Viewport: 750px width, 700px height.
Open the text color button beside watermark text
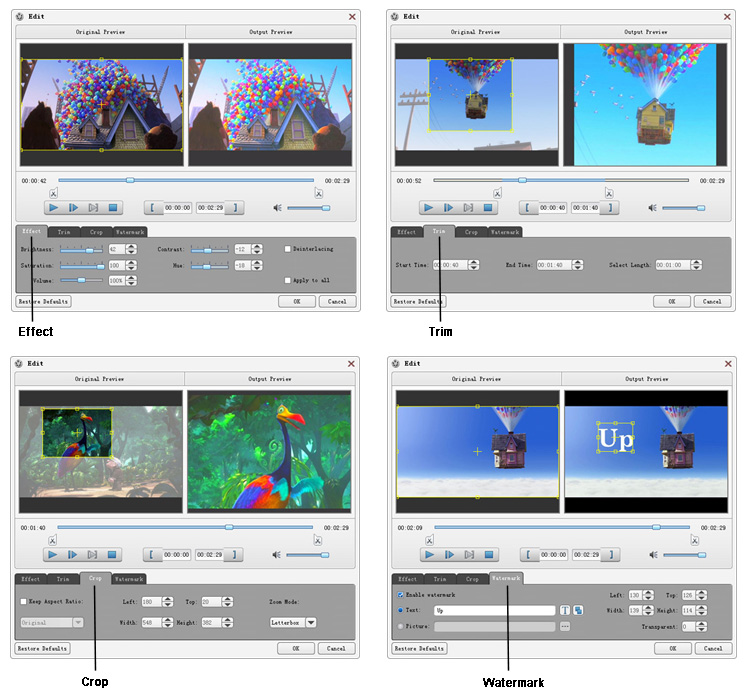(578, 610)
